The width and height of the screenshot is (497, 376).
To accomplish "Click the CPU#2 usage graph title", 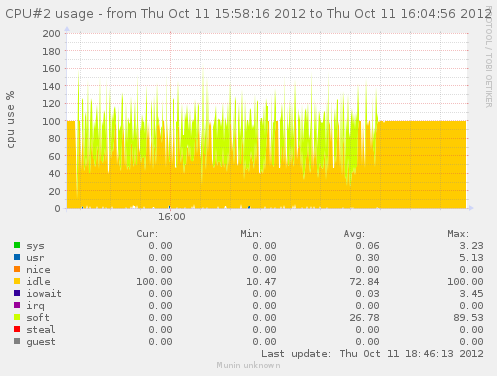I will point(248,14).
